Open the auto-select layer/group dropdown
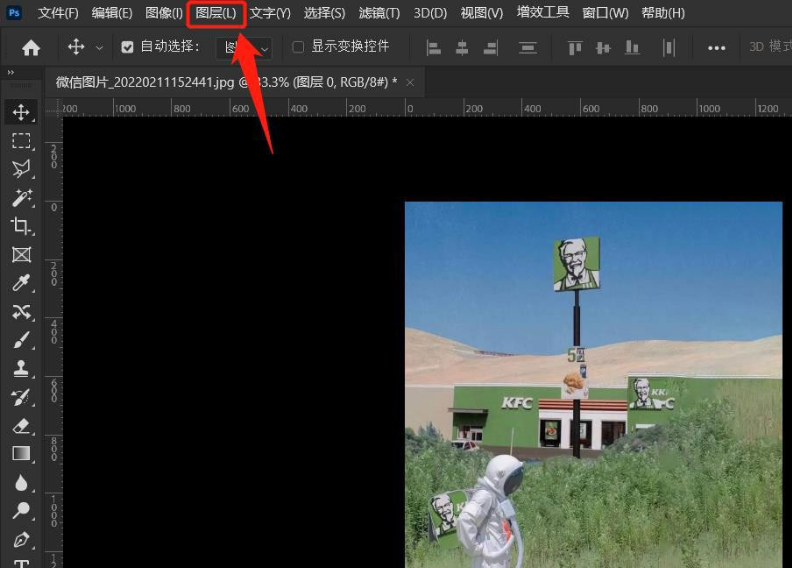 (244, 48)
